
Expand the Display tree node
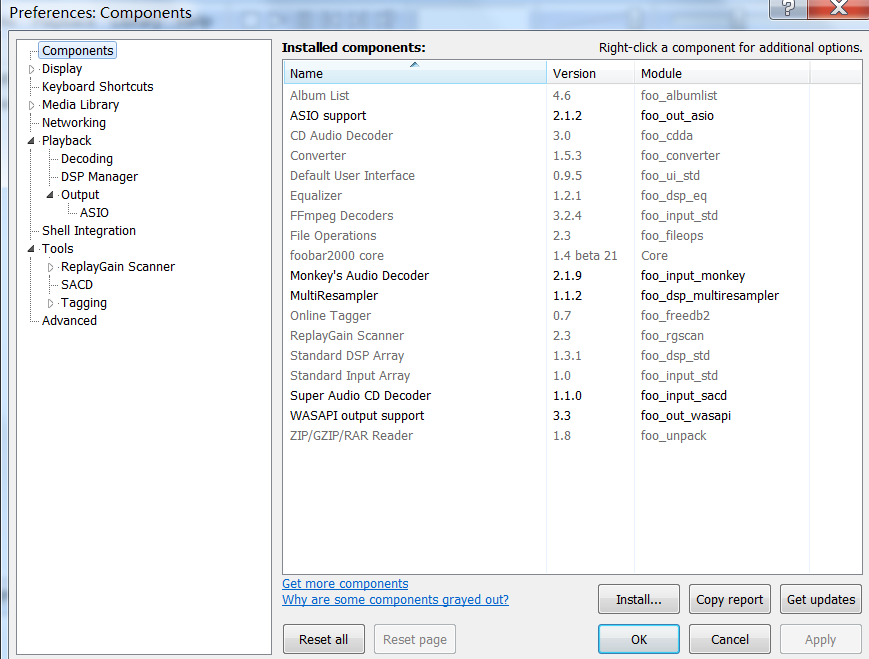point(32,69)
